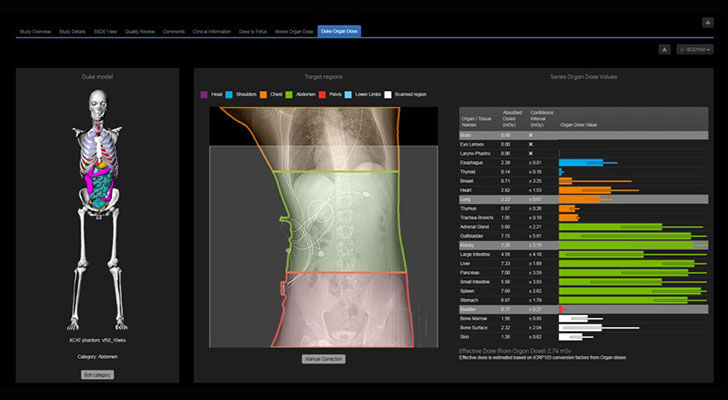Click the Large Intestine organ name
Viewport: 728px width, 400px height.
click(x=474, y=254)
